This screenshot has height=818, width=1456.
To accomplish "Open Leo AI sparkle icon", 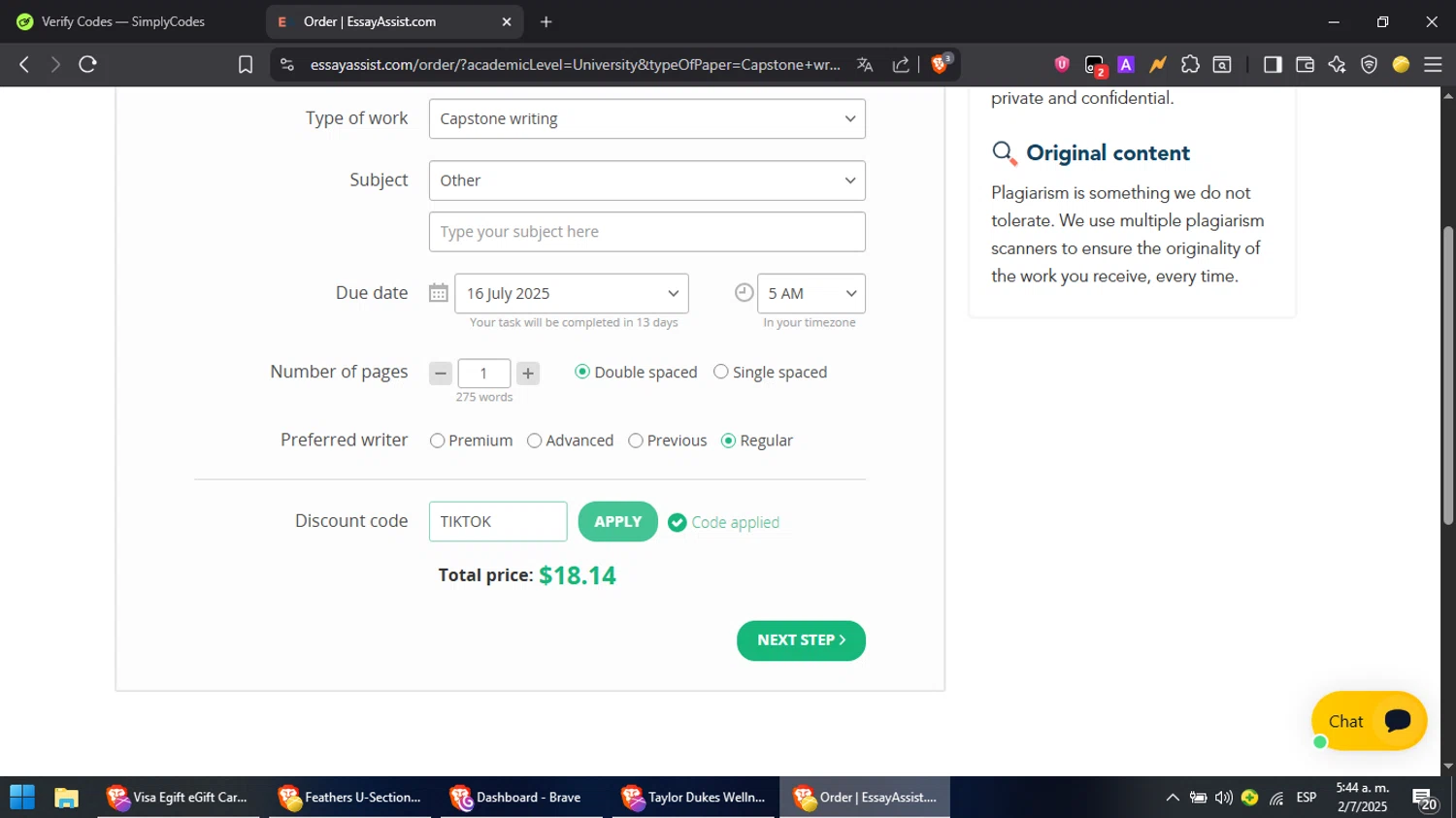I will click(x=1337, y=64).
